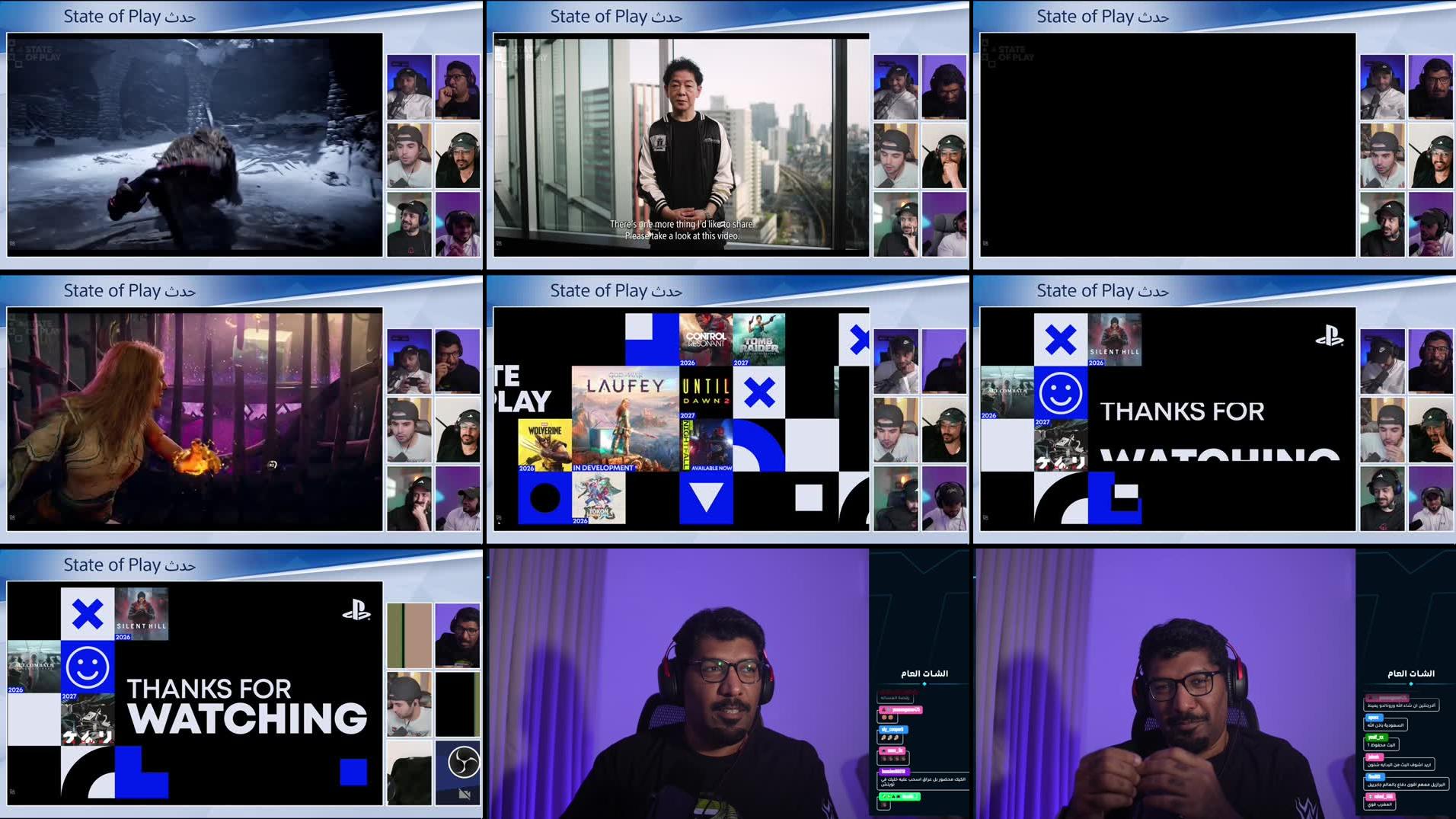Image resolution: width=1456 pixels, height=819 pixels.
Task: Select the Until Dawn 2 tile
Action: 706,392
